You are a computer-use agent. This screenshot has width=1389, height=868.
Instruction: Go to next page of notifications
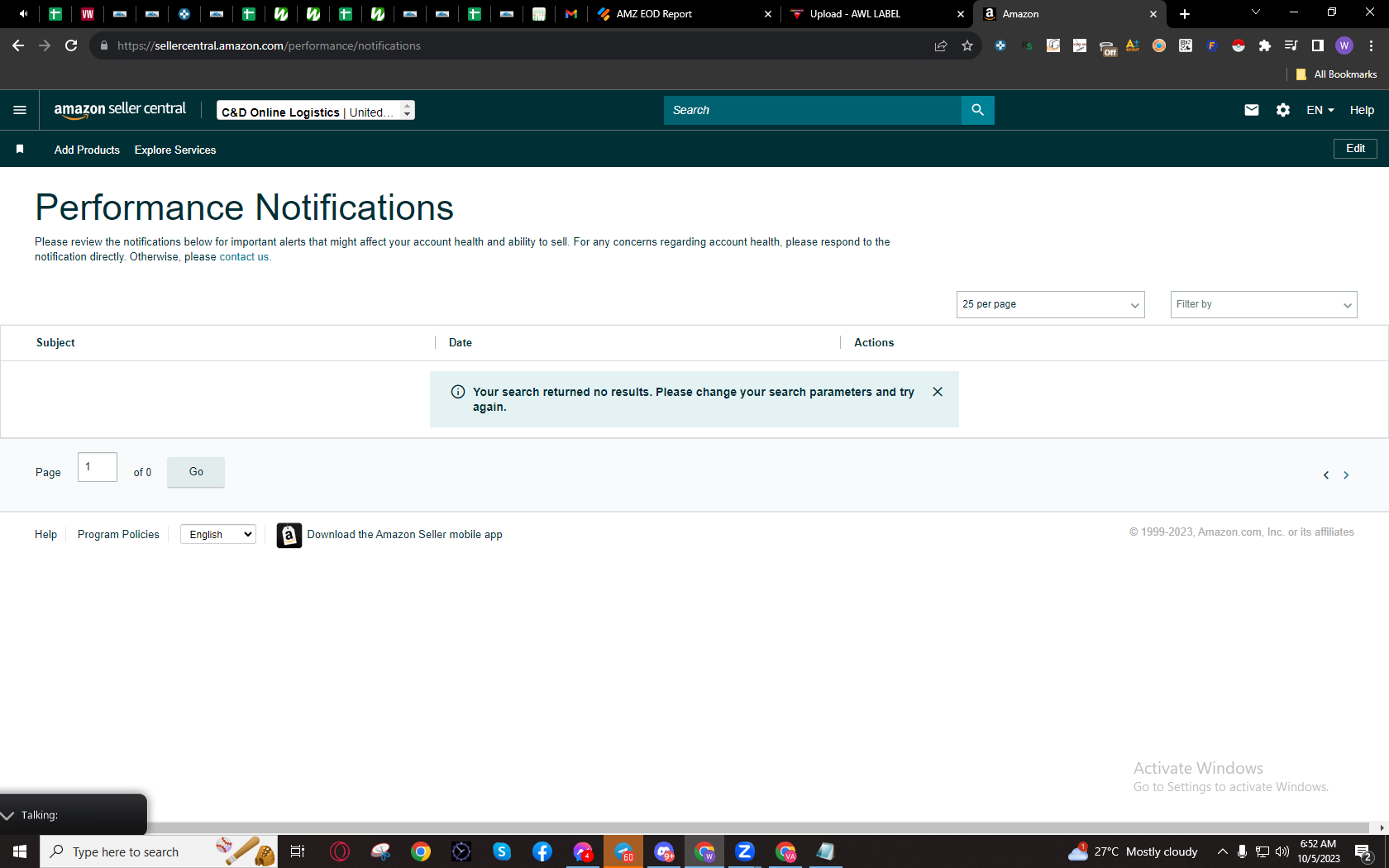click(1346, 475)
